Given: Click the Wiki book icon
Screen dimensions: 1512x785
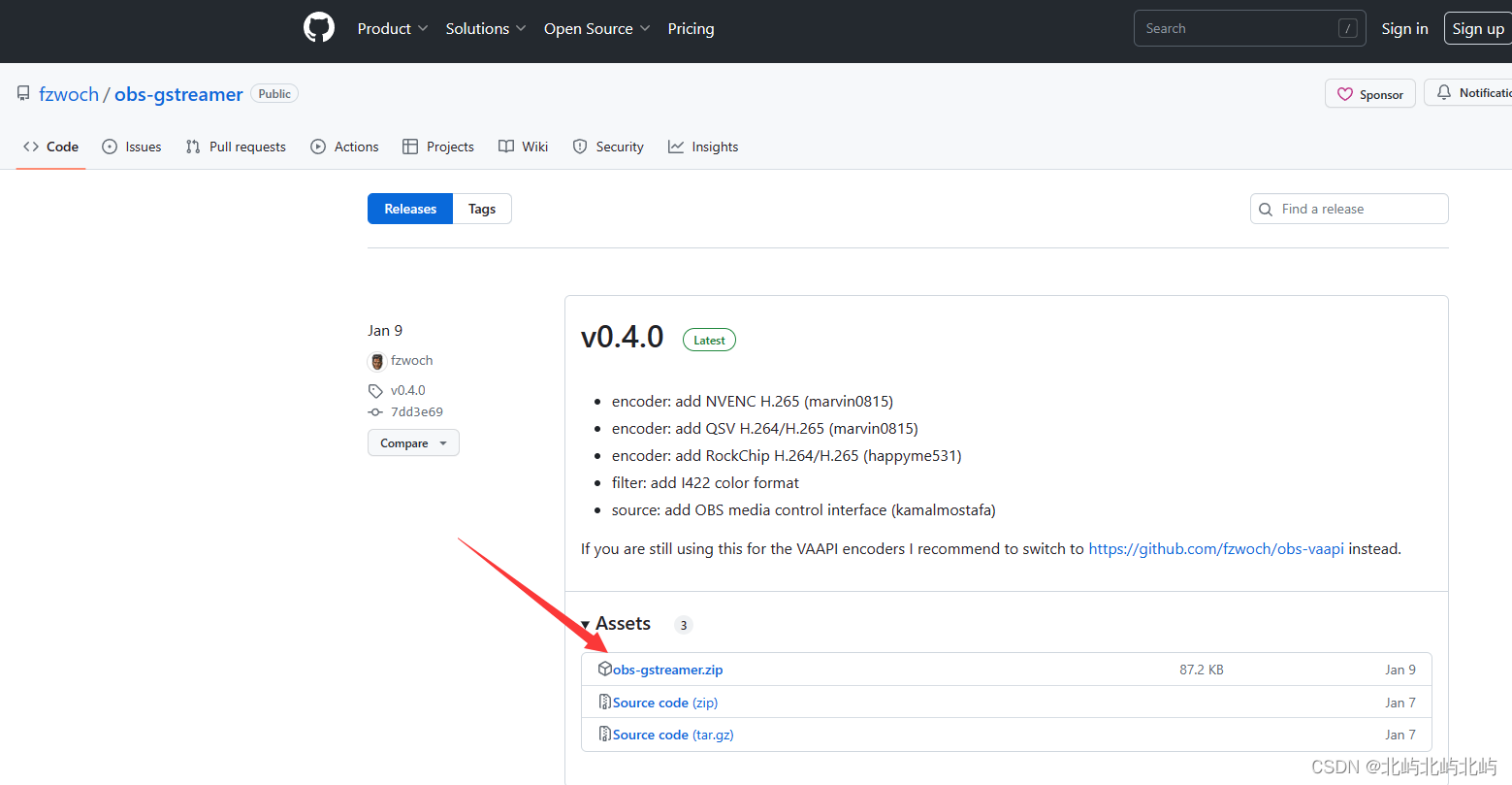Looking at the screenshot, I should 506,147.
